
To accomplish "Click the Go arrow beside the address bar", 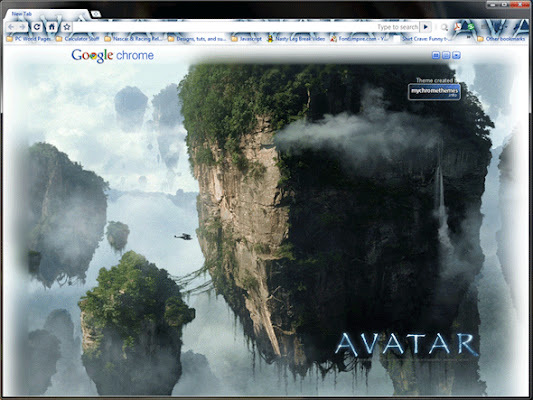I will (x=426, y=27).
